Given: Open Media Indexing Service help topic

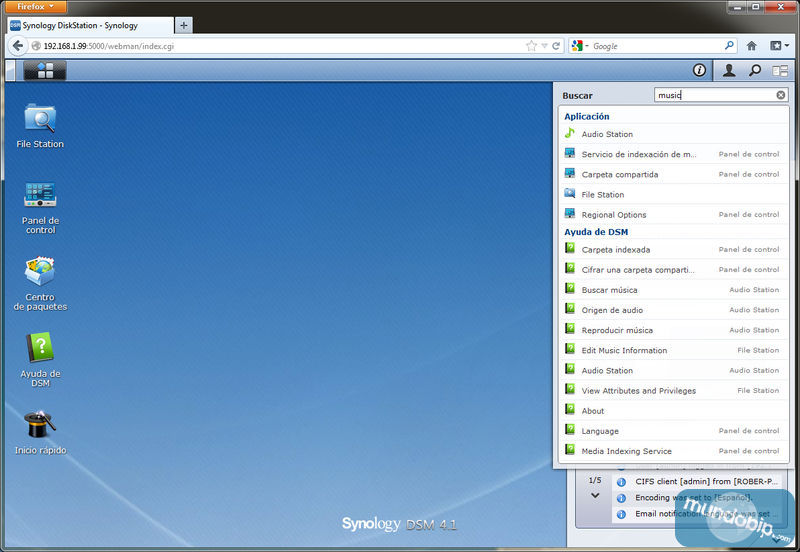Looking at the screenshot, I should click(x=673, y=451).
